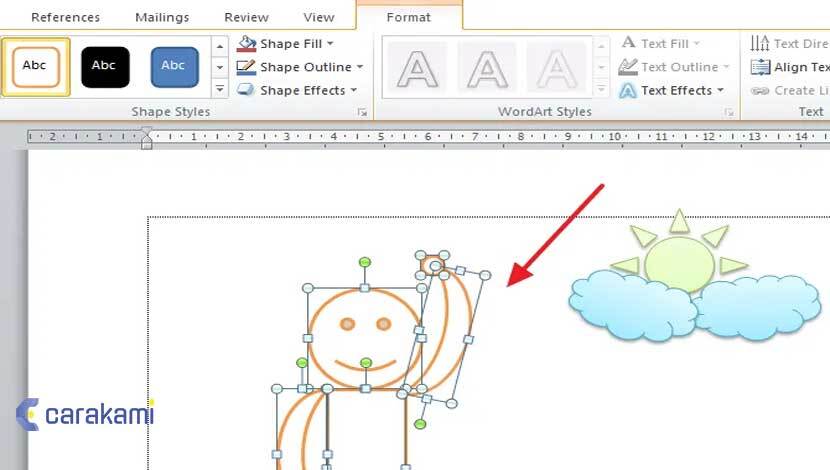Select the Format tab
The height and width of the screenshot is (470, 830).
tap(409, 17)
